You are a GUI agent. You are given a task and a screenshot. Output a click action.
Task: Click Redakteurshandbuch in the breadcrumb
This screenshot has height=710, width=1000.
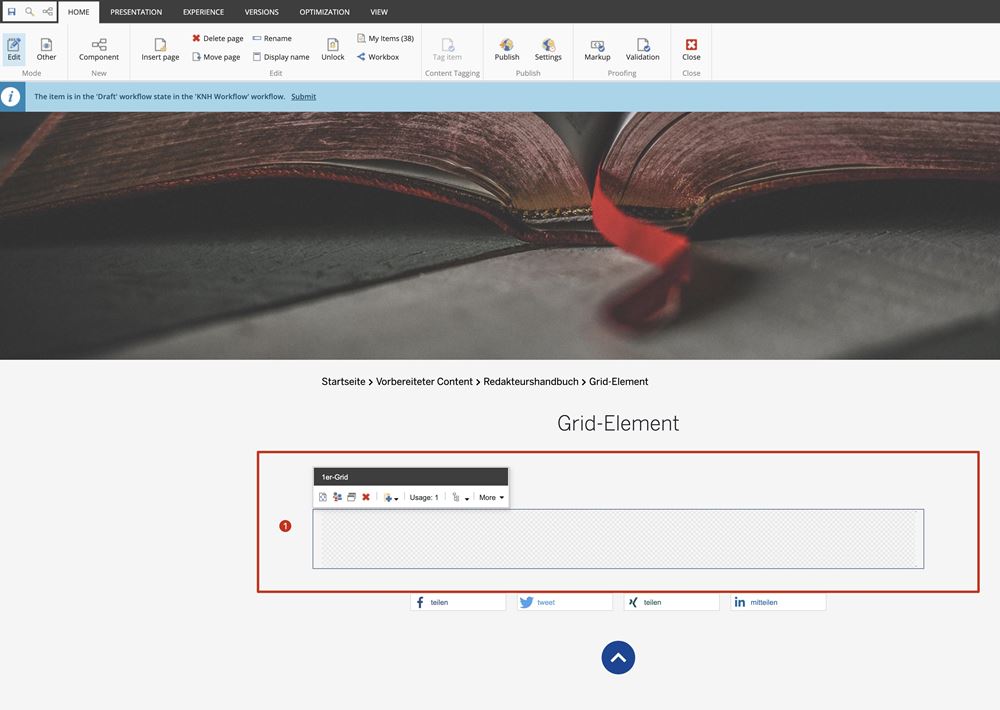pos(530,382)
